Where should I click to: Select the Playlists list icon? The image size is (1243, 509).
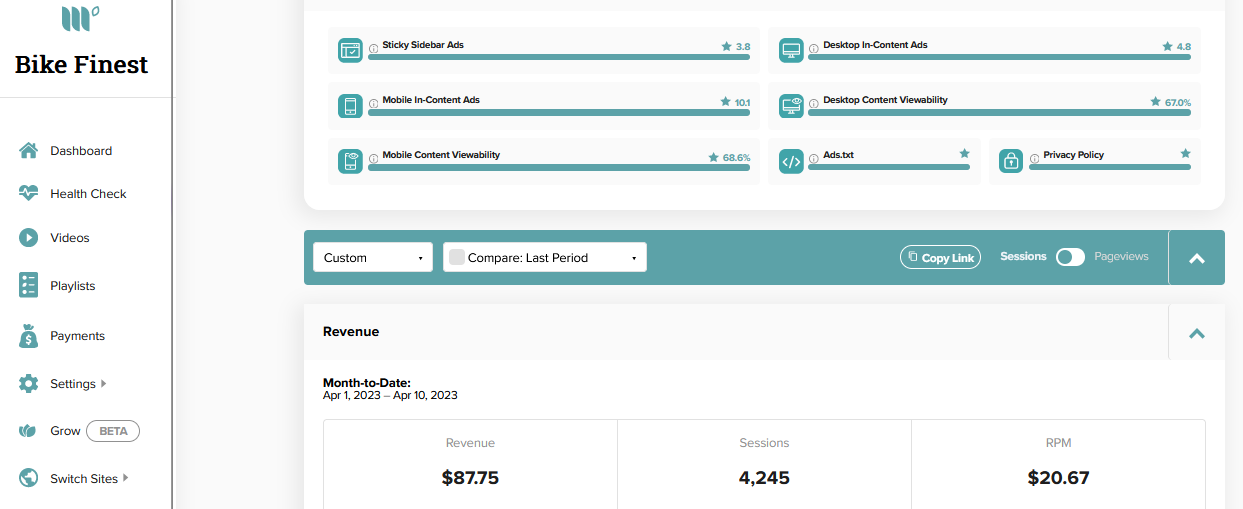pos(29,285)
